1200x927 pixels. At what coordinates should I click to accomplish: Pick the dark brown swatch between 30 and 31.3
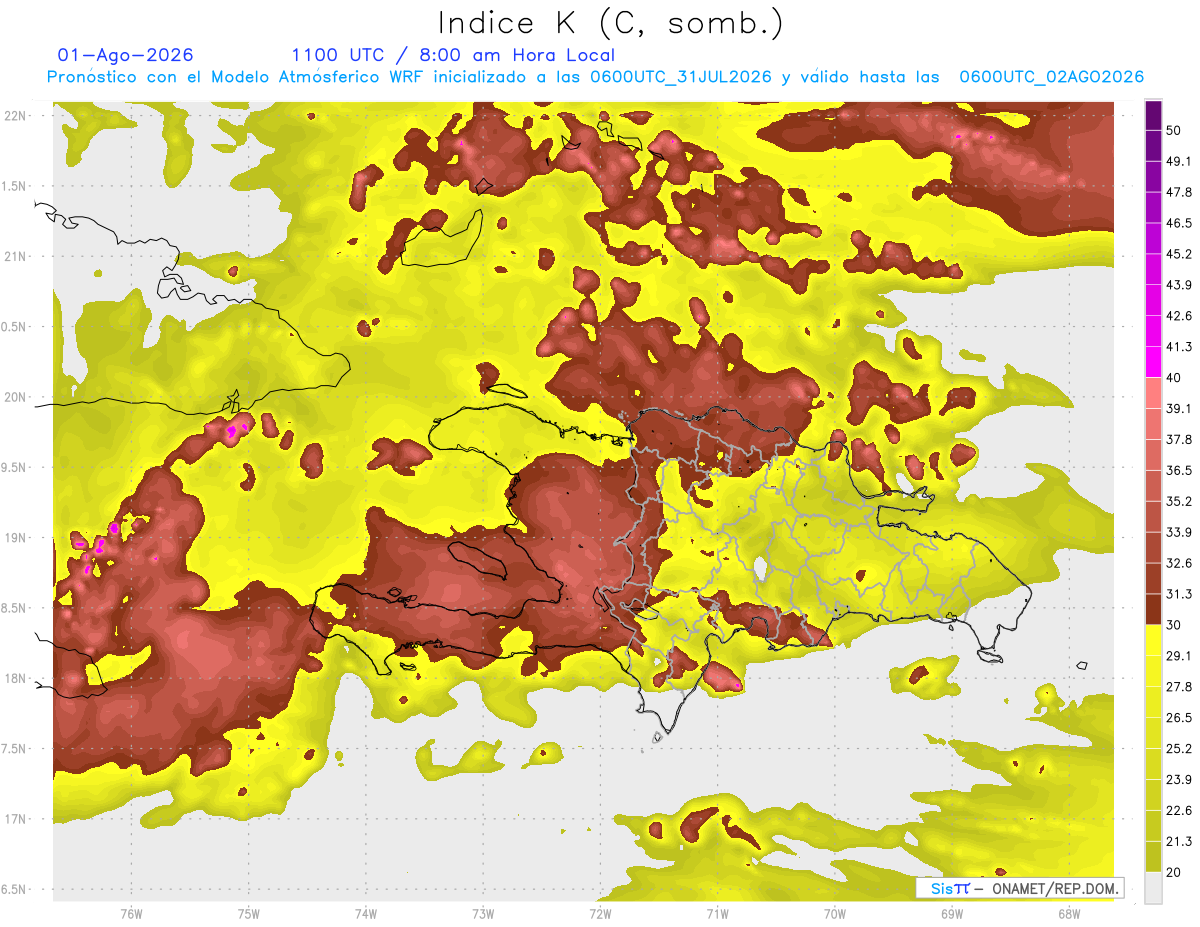[1153, 610]
